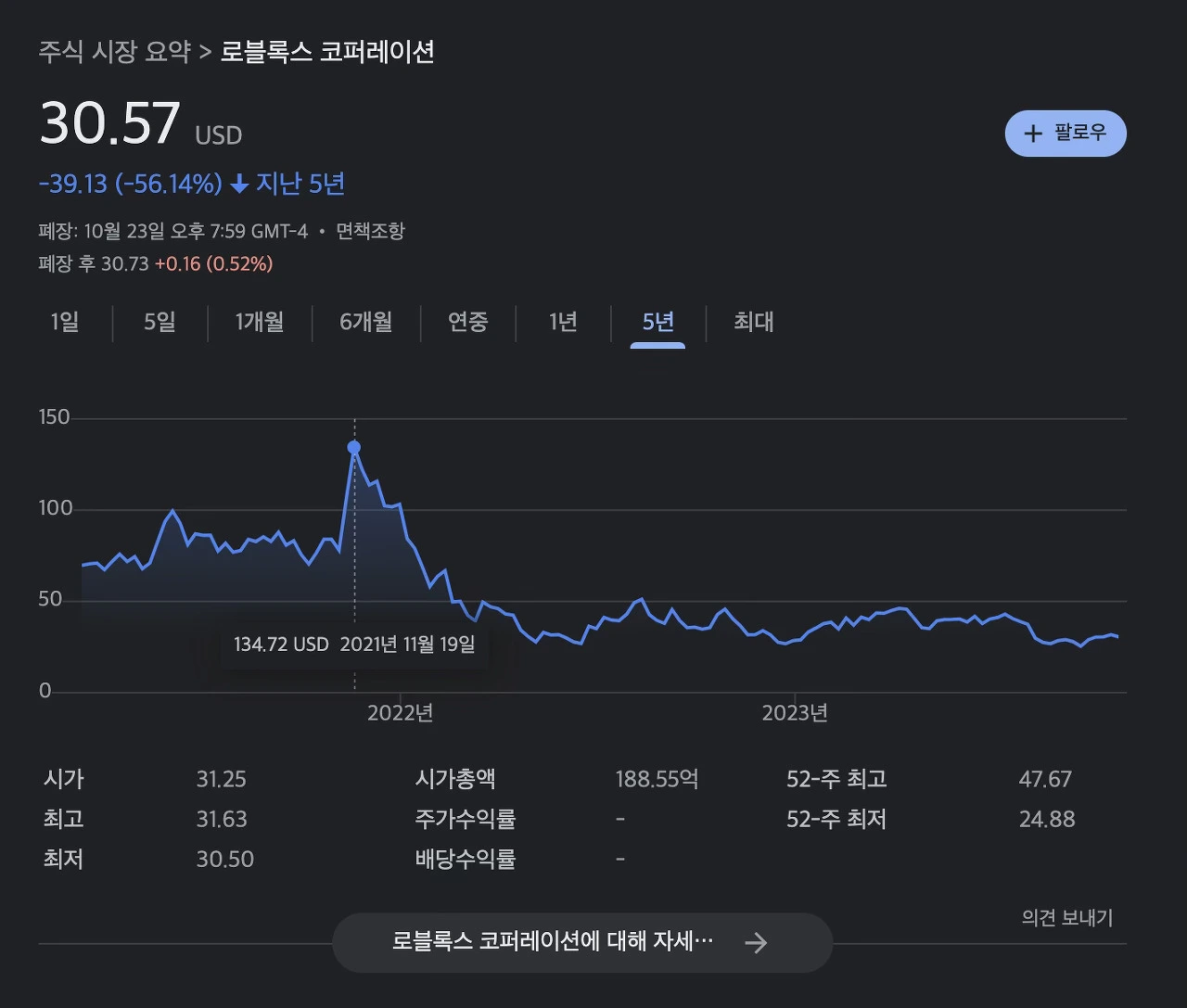Viewport: 1187px width, 1008px height.
Task: Click the down arrow beside 지난 5년
Action: click(x=239, y=185)
